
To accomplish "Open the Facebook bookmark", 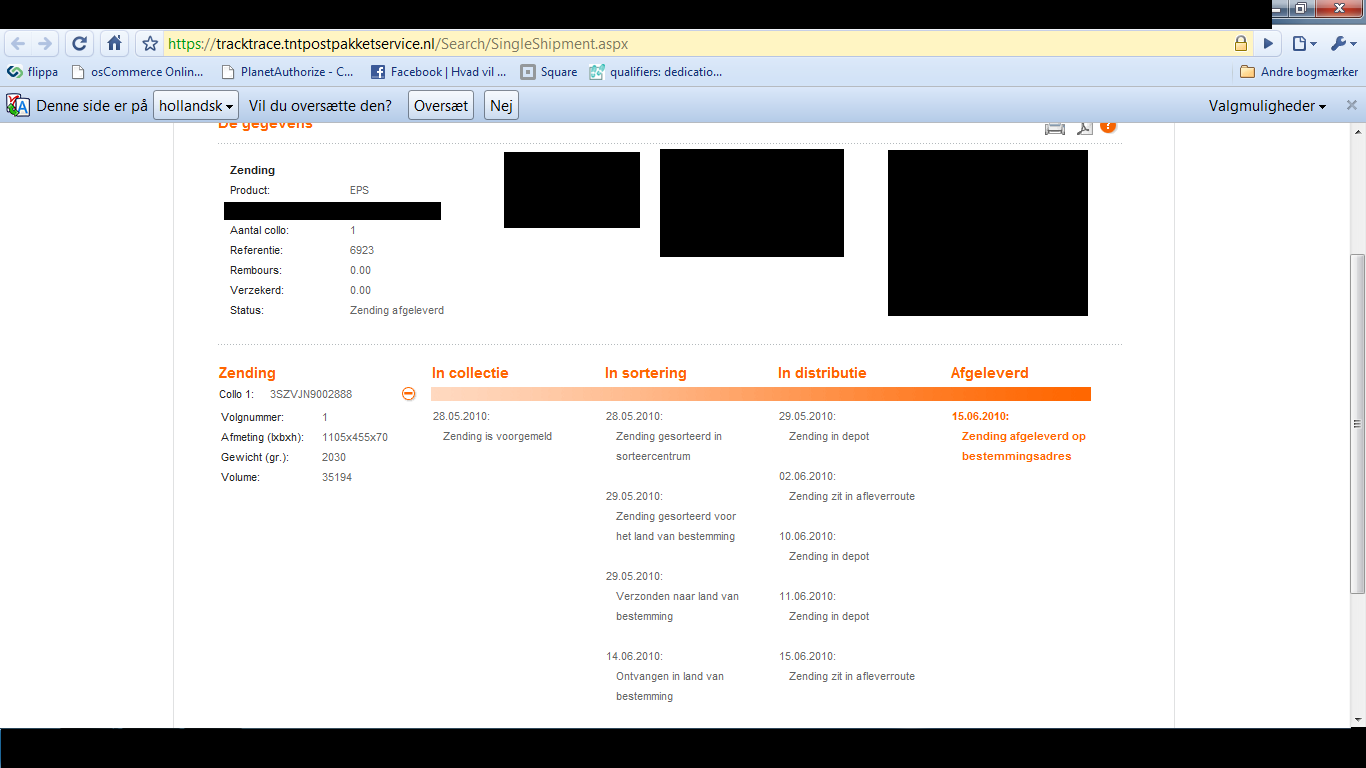I will click(x=438, y=72).
